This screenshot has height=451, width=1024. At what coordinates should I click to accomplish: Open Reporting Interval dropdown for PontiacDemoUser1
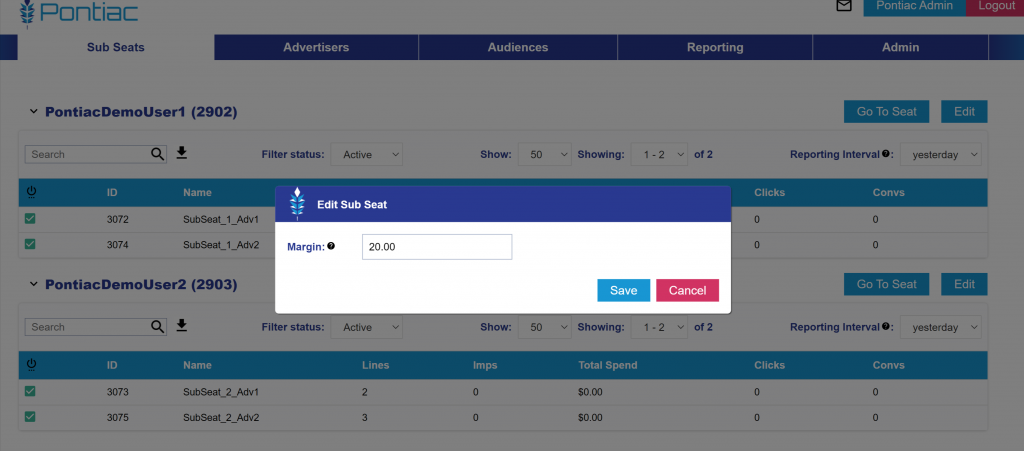(x=940, y=155)
